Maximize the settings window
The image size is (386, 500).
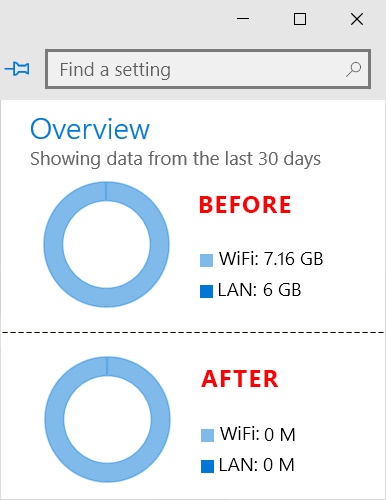pos(300,19)
